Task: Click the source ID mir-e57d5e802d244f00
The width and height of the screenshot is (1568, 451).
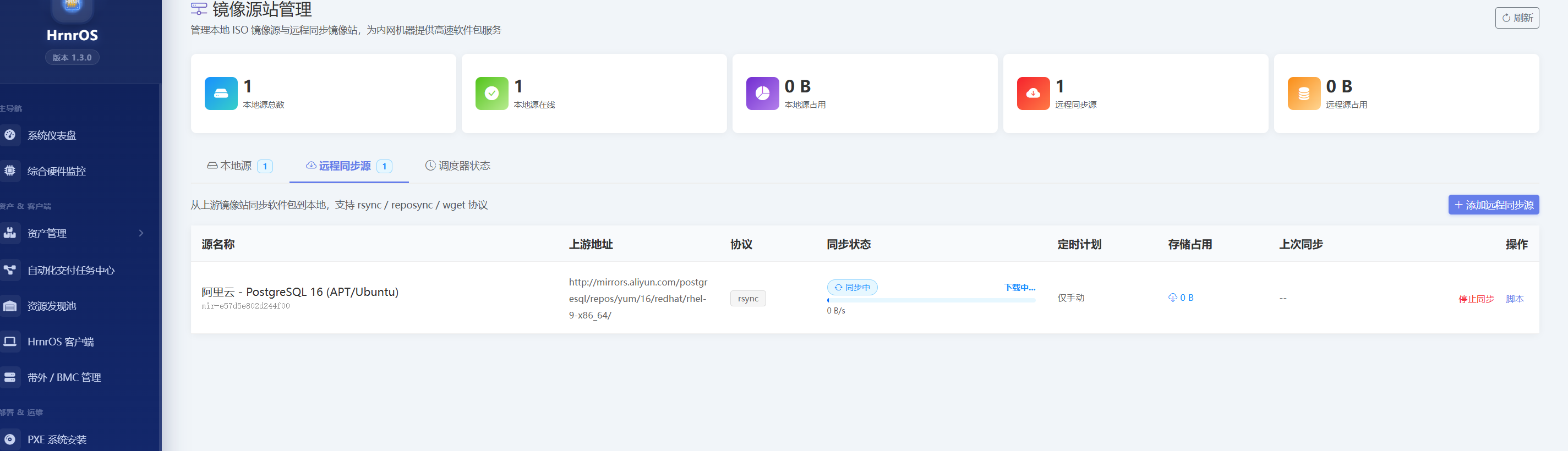Action: click(x=246, y=306)
